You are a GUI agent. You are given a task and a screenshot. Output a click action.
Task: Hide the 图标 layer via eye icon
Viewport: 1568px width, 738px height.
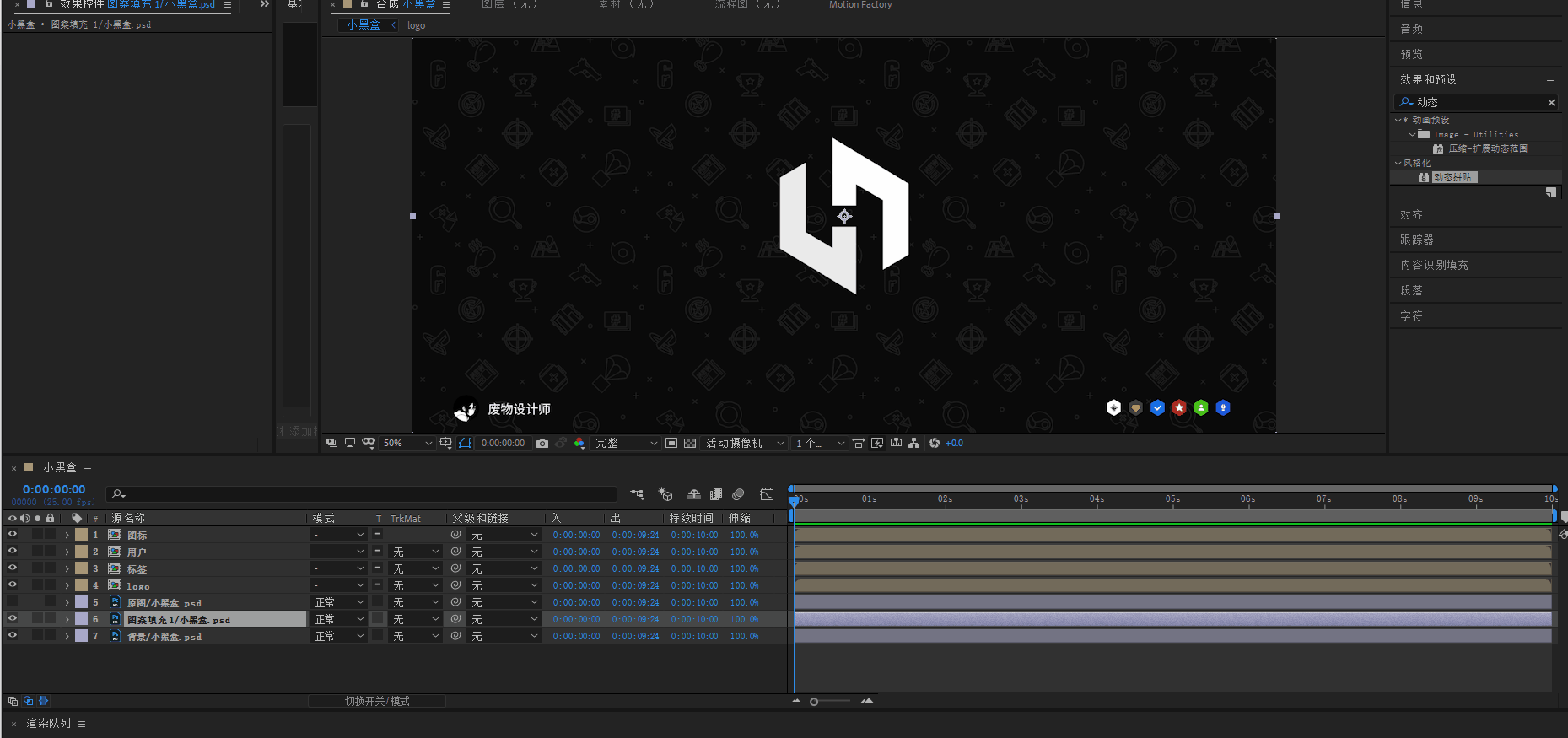13,534
